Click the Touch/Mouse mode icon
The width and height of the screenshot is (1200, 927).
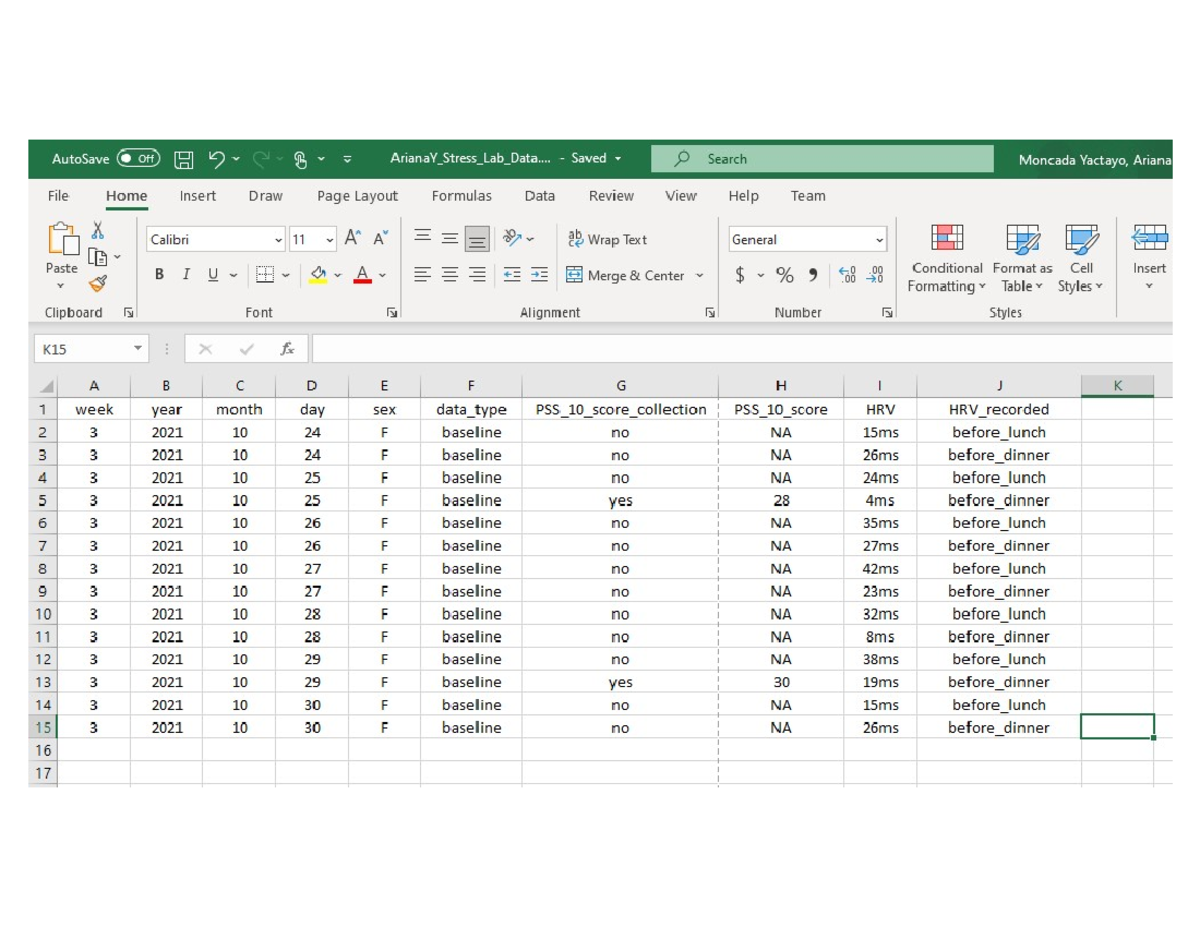[300, 159]
